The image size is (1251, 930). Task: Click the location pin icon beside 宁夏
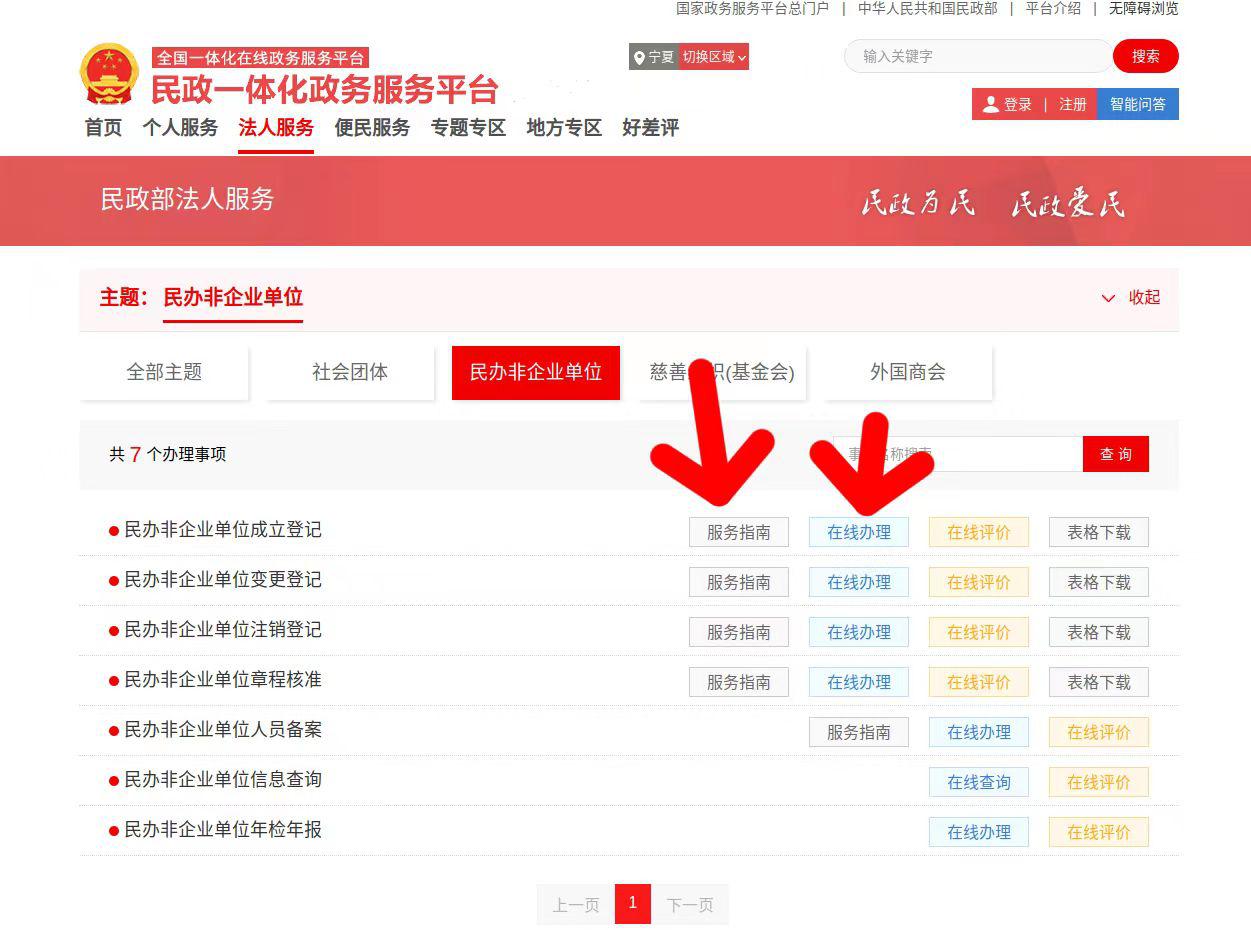(x=639, y=57)
